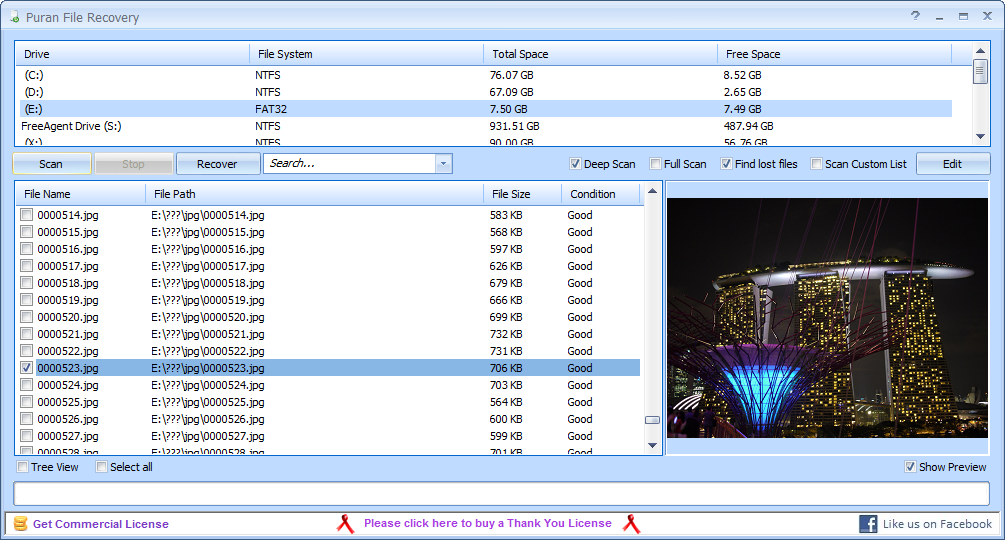
Task: Click the file list scroll up arrow
Action: click(652, 191)
